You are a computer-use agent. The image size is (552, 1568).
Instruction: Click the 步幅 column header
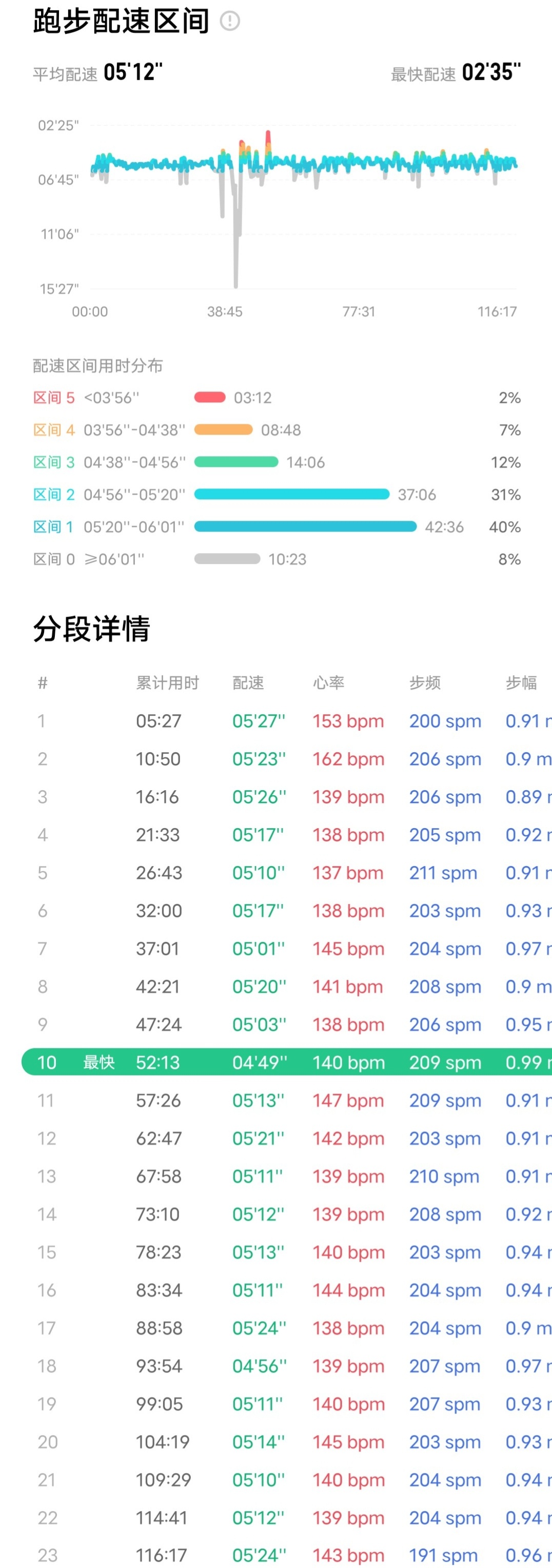point(522,683)
